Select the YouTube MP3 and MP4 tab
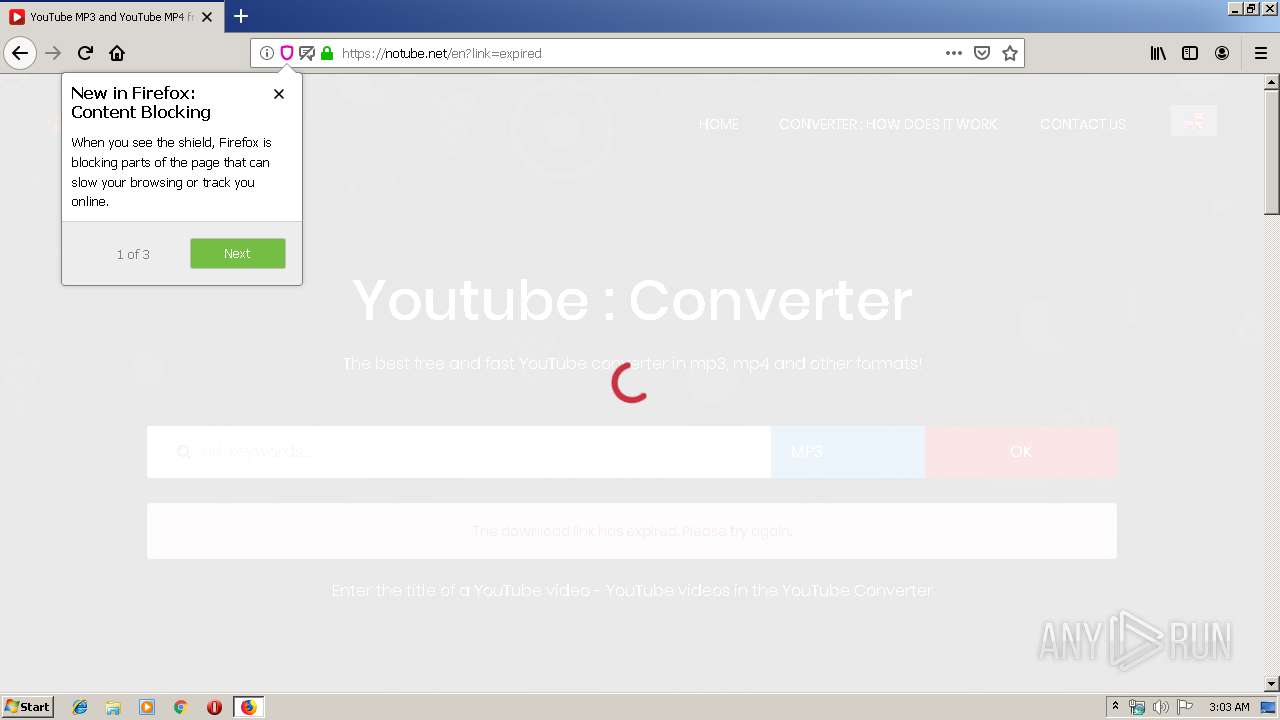Image resolution: width=1280 pixels, height=720 pixels. coord(110,17)
